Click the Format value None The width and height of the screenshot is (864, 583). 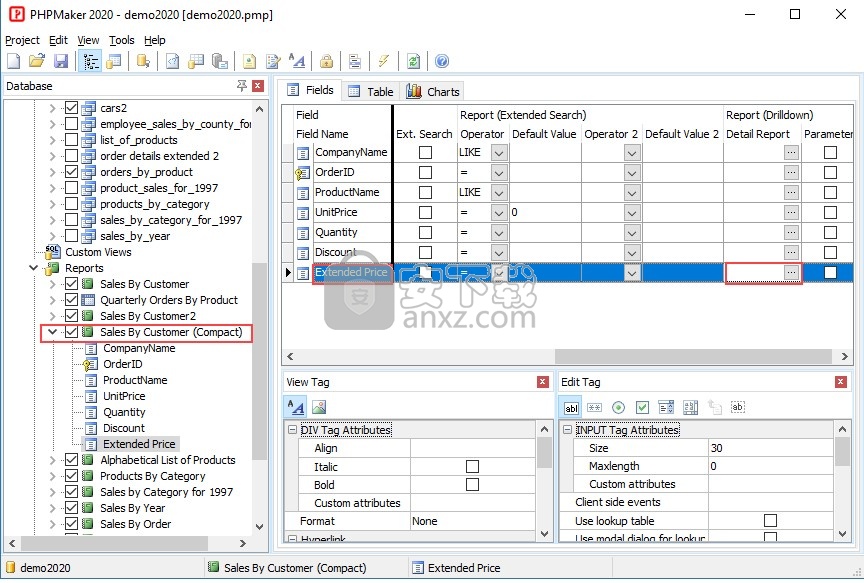coord(472,521)
